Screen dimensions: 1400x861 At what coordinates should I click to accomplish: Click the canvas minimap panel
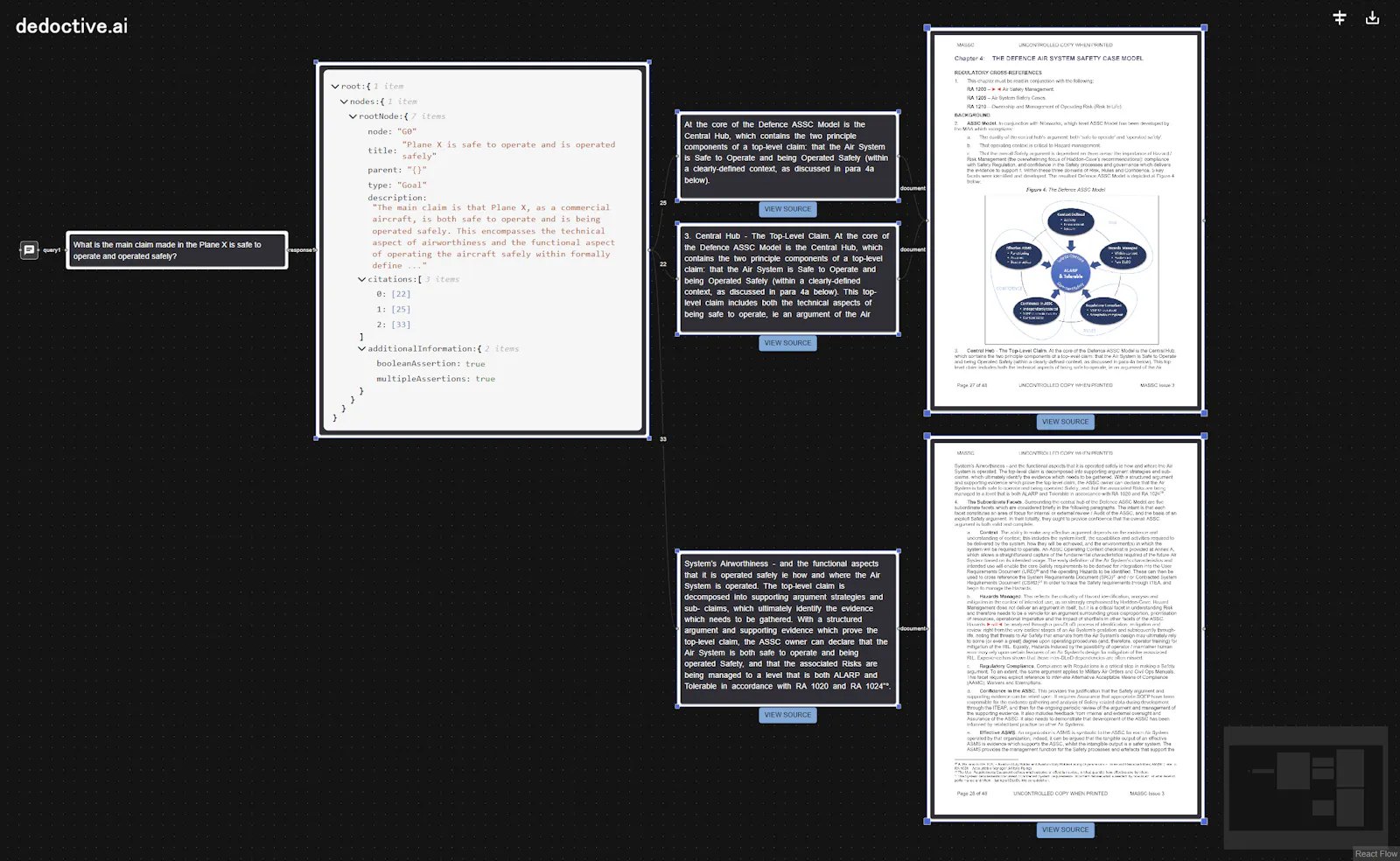pos(1305,787)
